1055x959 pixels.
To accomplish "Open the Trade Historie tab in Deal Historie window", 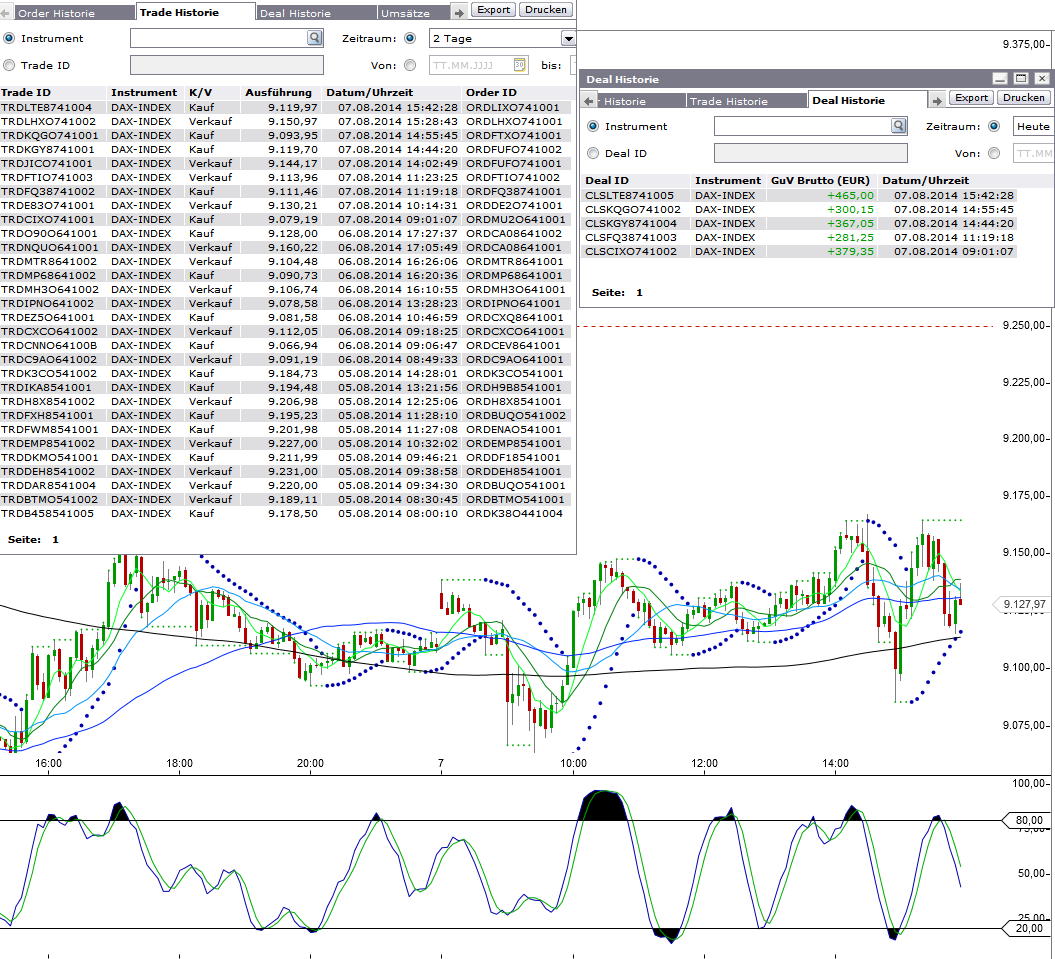I will (x=747, y=101).
